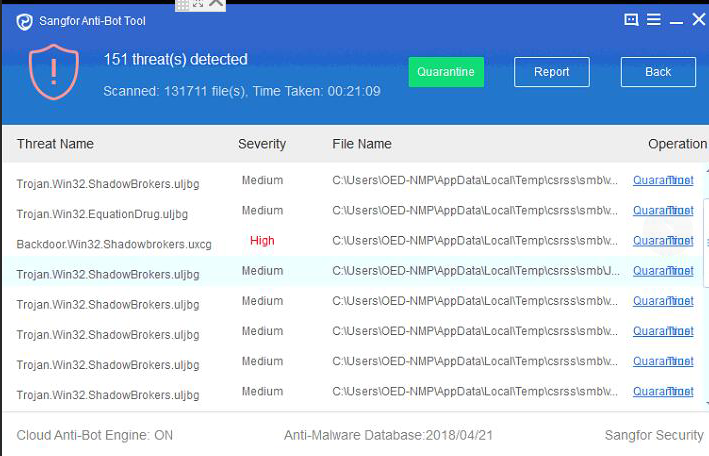
Task: Click the expand arrows icon on top toolbar
Action: click(x=197, y=5)
